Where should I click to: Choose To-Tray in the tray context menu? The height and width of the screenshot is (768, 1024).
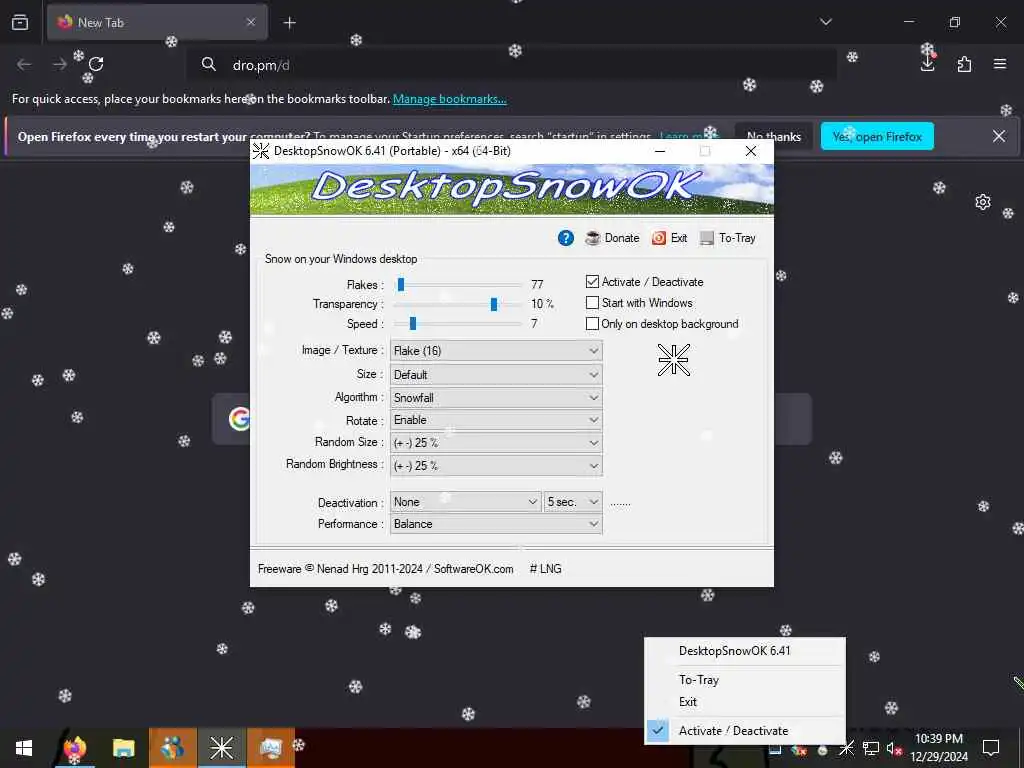[744, 680]
